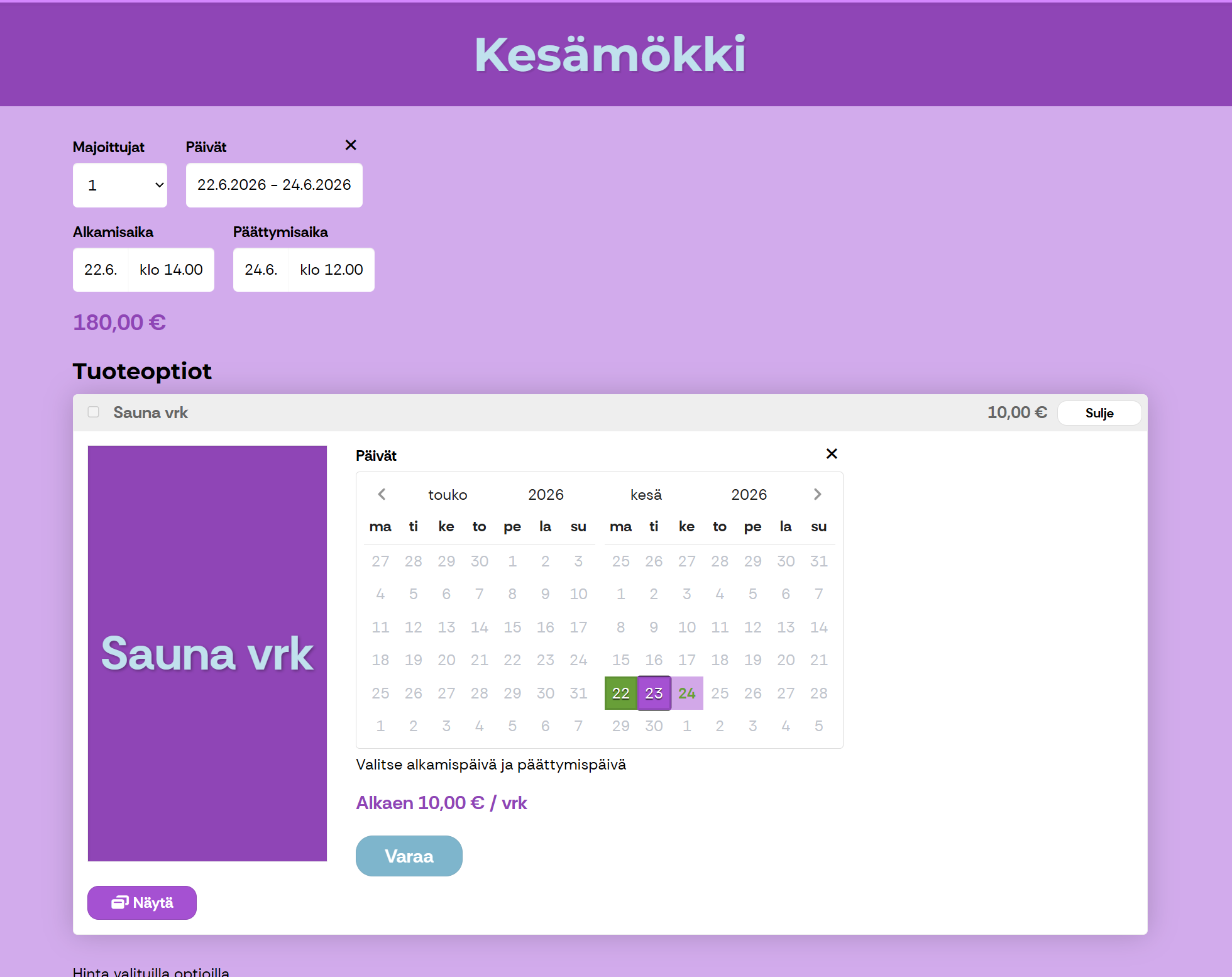Image resolution: width=1232 pixels, height=977 pixels.
Task: Click the Alkamisaika date 22.6. field
Action: click(x=101, y=270)
